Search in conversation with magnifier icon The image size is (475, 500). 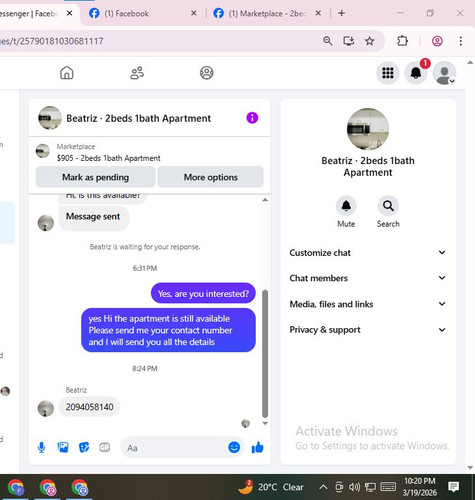pyautogui.click(x=388, y=206)
